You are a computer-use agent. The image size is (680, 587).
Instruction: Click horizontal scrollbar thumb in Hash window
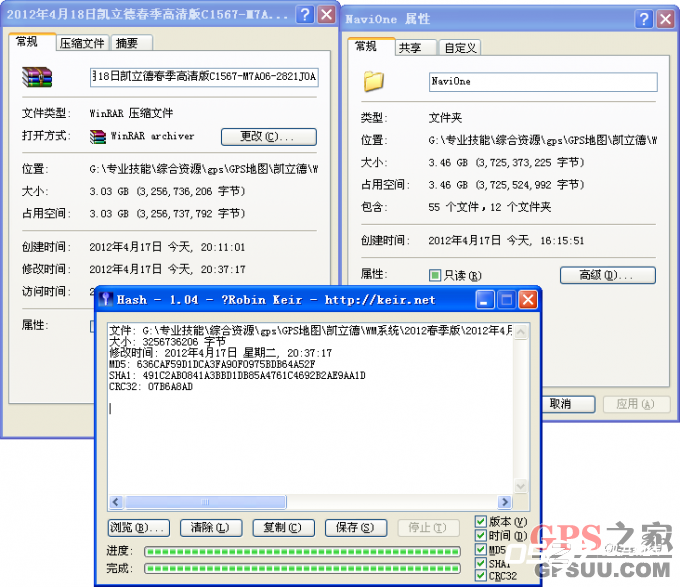(x=206, y=502)
